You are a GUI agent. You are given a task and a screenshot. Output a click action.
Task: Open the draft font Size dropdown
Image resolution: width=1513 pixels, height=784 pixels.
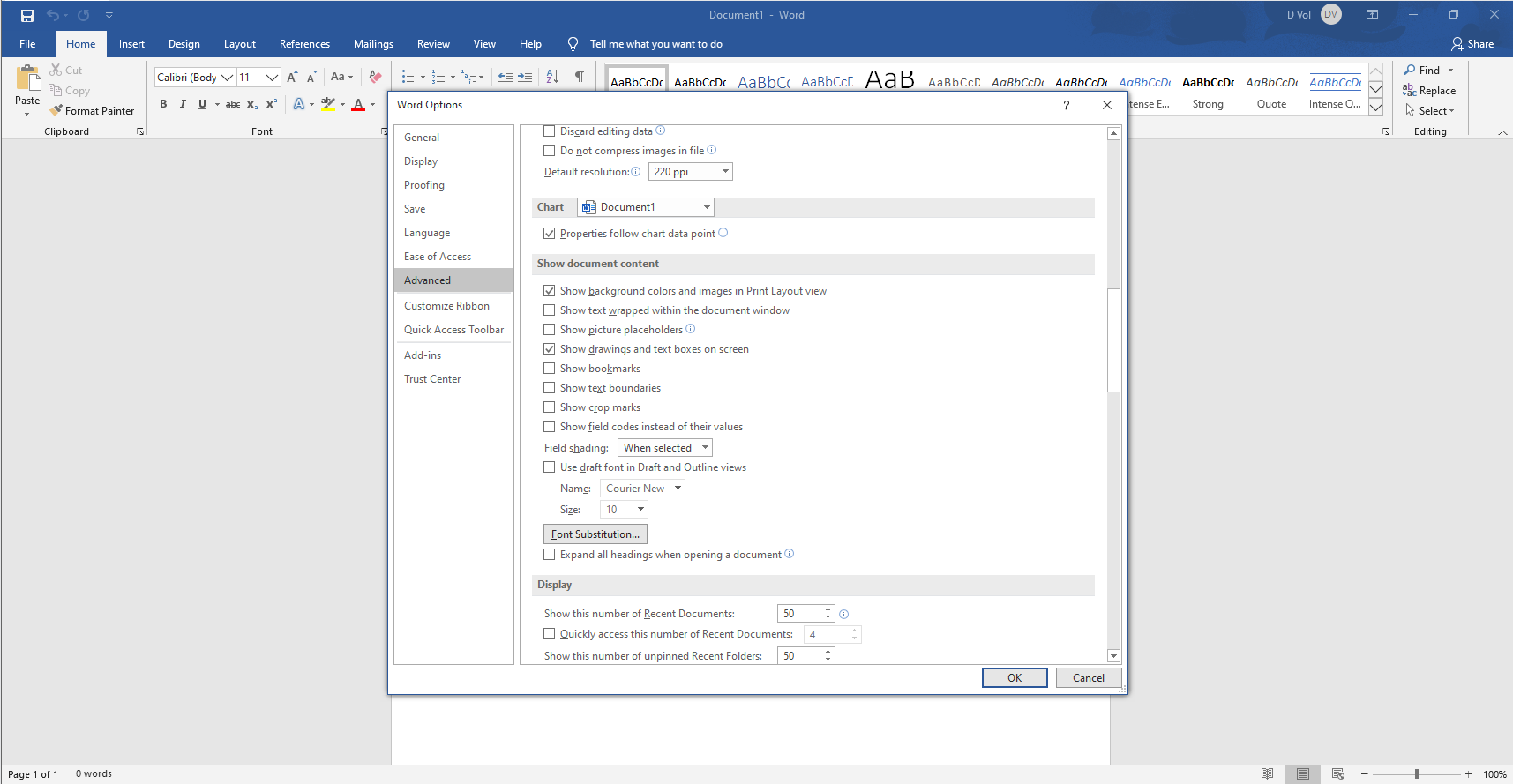pyautogui.click(x=624, y=510)
